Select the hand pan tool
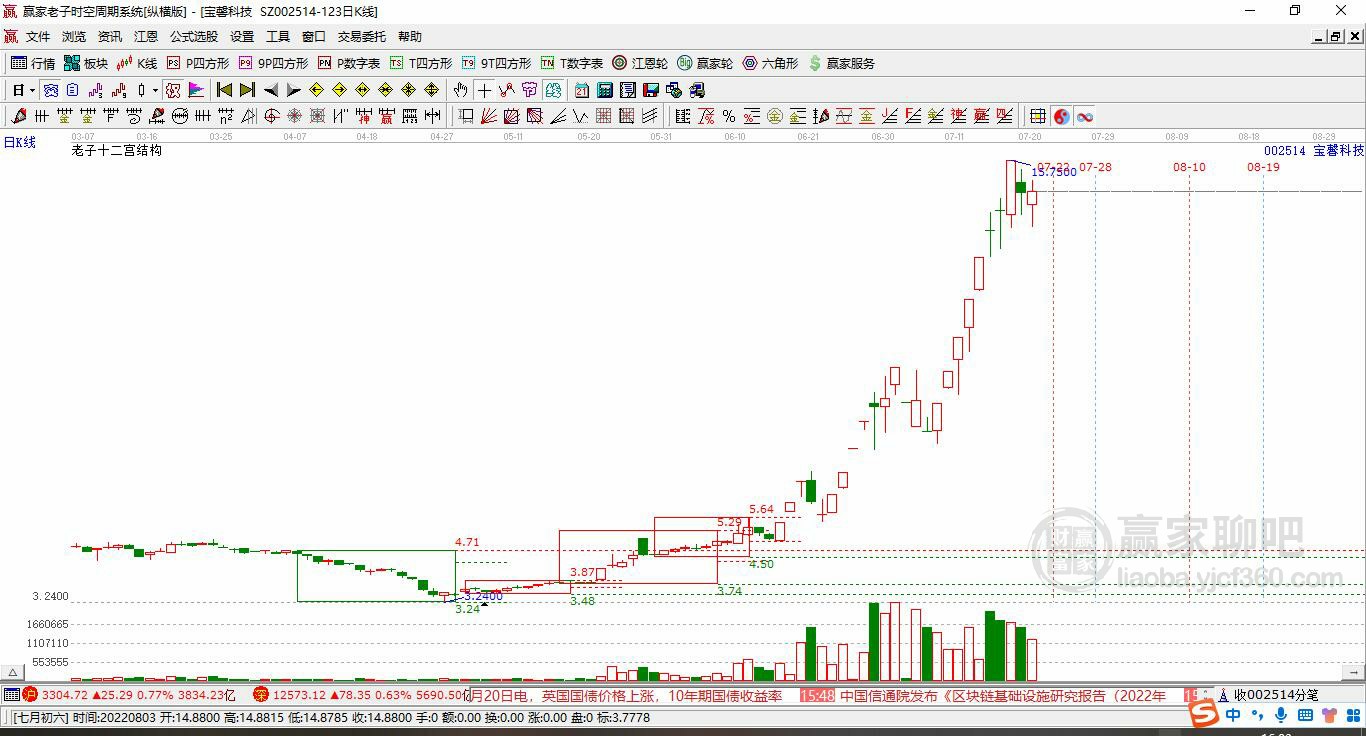 [460, 90]
